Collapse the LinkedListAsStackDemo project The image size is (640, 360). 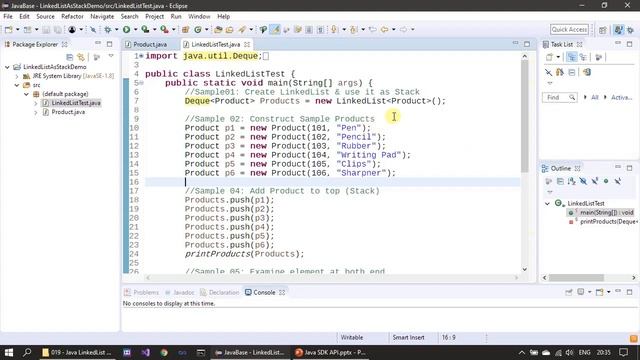7,67
